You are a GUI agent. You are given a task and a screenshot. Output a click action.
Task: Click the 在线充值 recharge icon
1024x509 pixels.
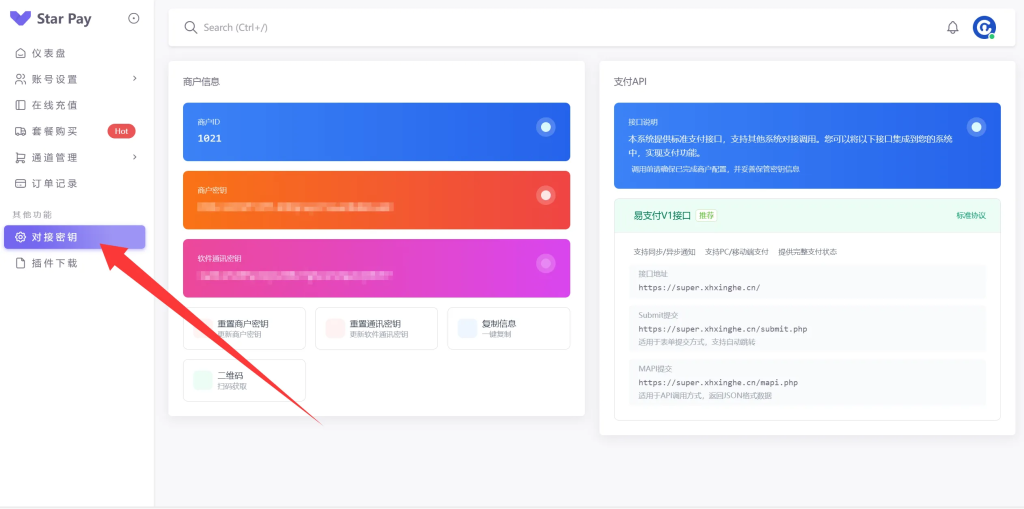[21, 105]
